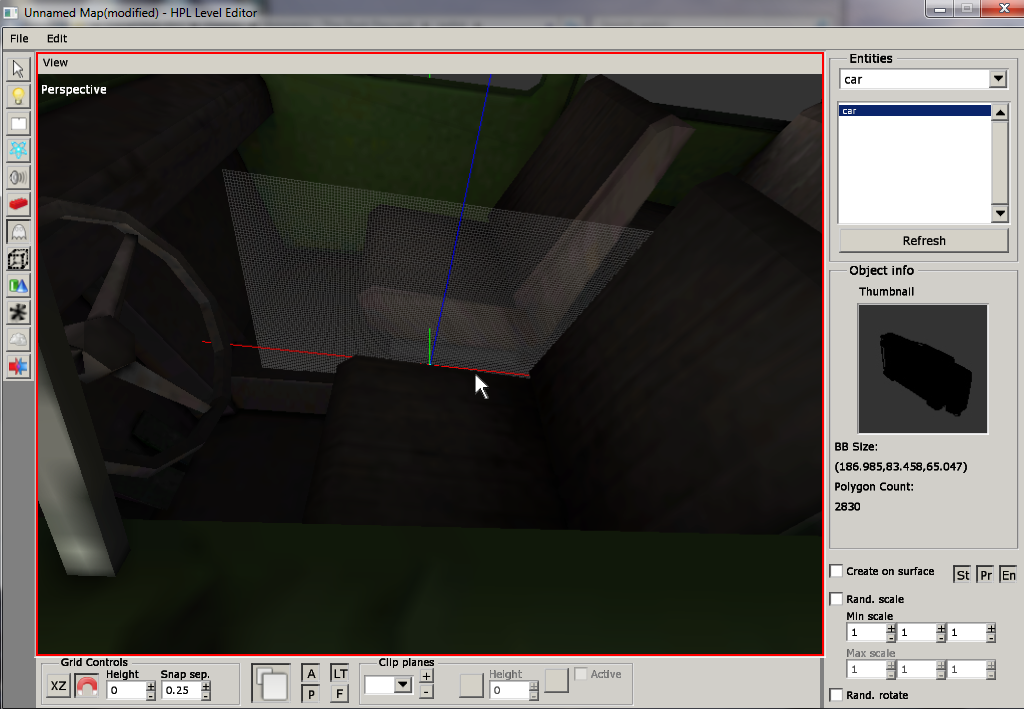Click the XZ grid plane button

tap(59, 687)
